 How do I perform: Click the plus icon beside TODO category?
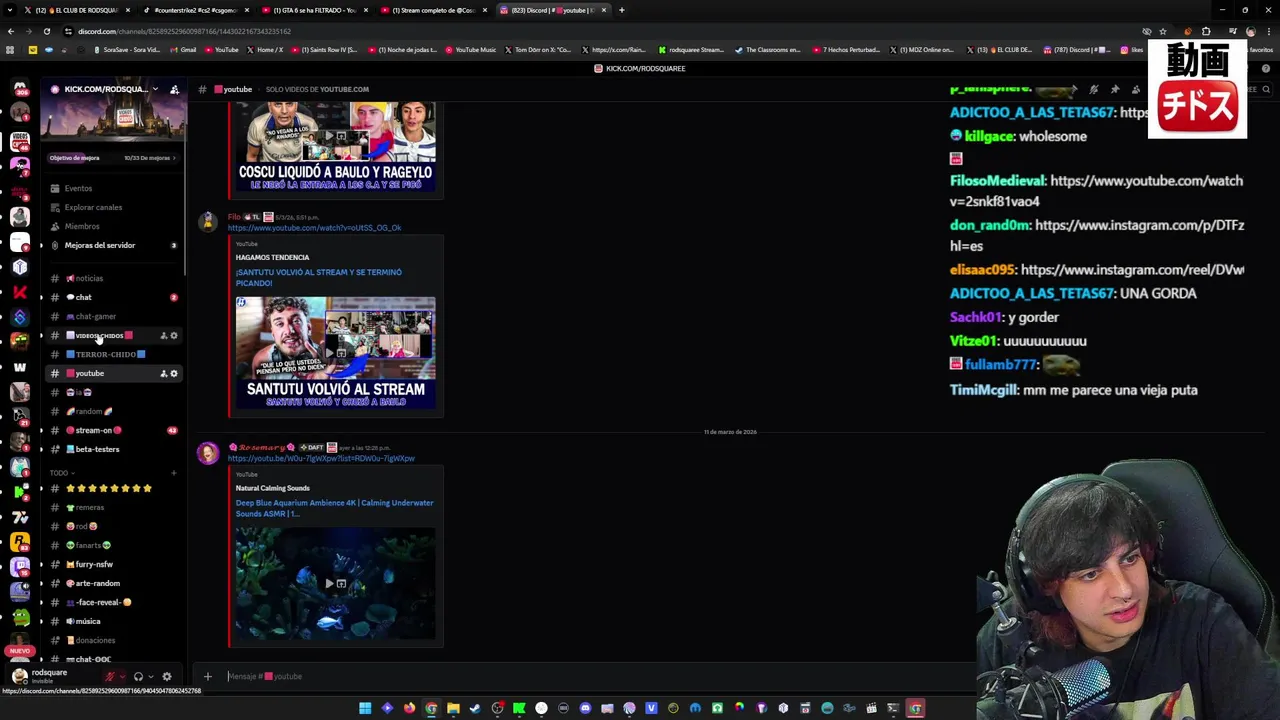coord(174,473)
